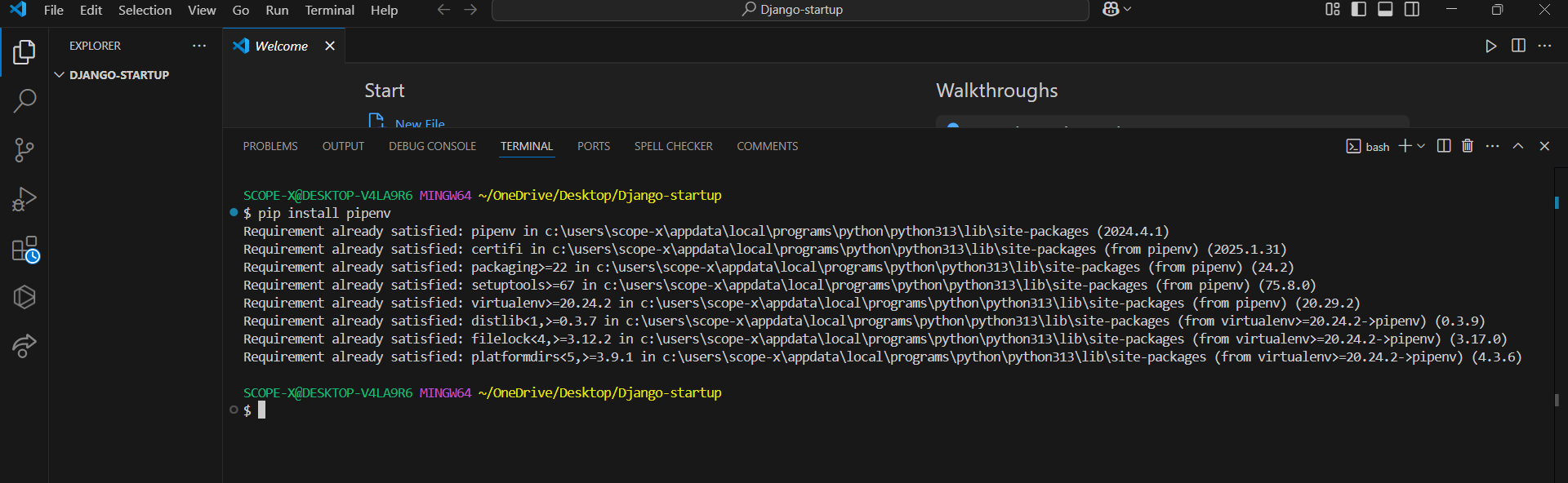This screenshot has width=1568, height=483.
Task: Collapse the DJANGO-STARTUP folder section
Action: point(59,74)
